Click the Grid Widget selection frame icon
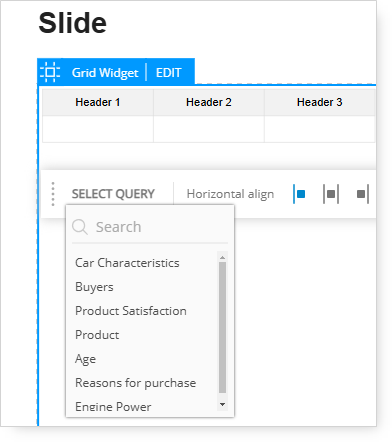This screenshot has width=392, height=442. 50,72
